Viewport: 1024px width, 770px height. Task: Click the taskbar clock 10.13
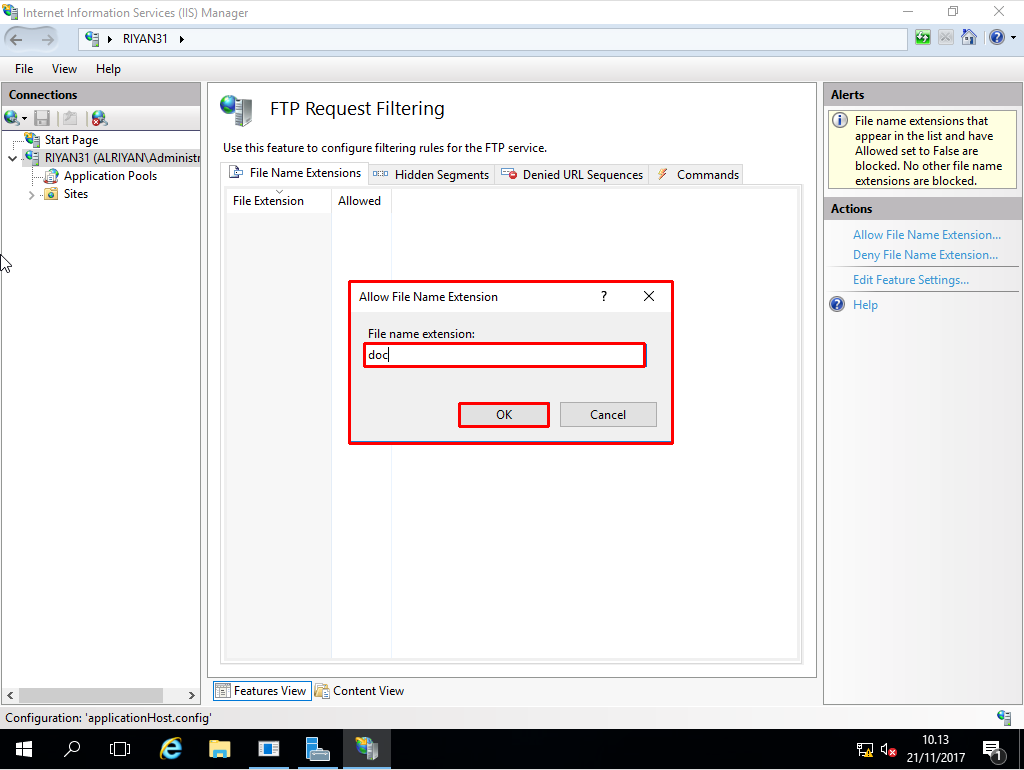coord(935,740)
